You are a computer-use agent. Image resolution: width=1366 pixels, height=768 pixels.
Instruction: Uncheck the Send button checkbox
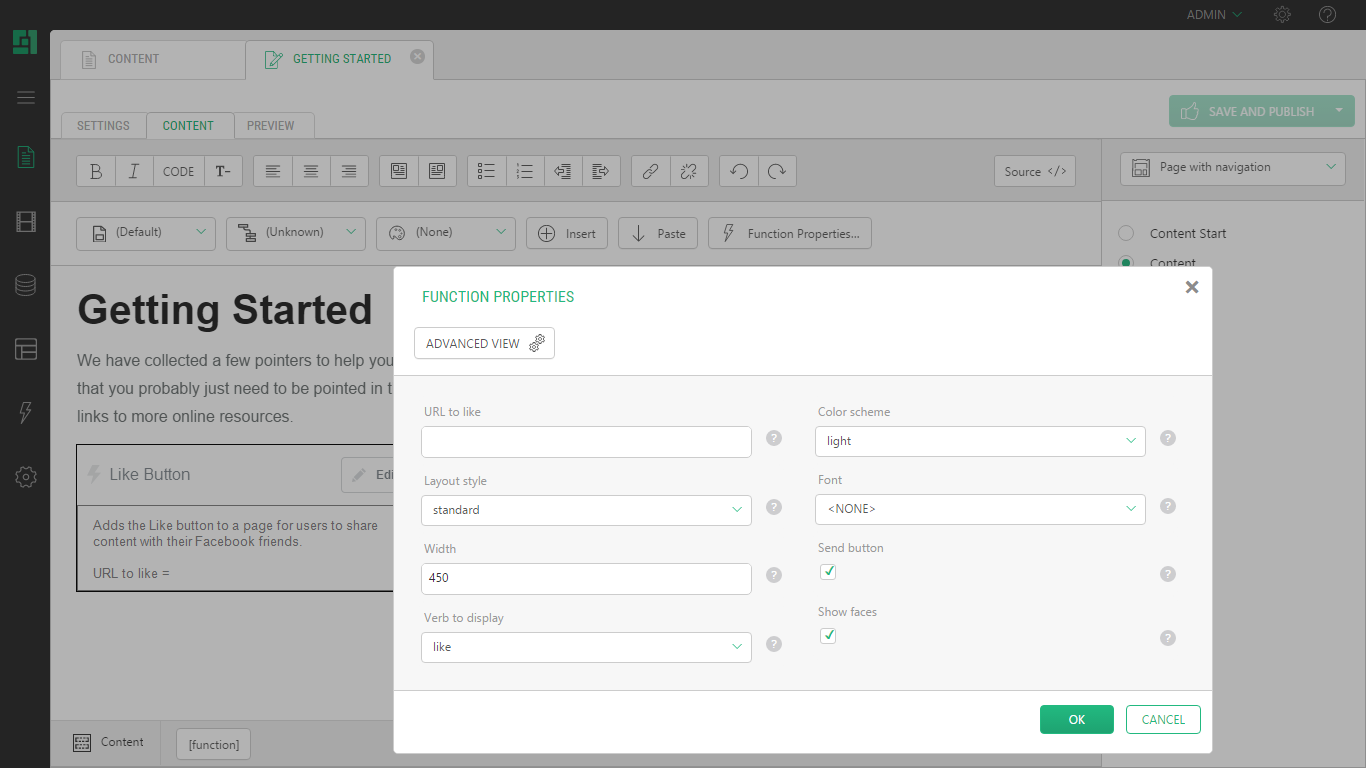click(x=828, y=572)
